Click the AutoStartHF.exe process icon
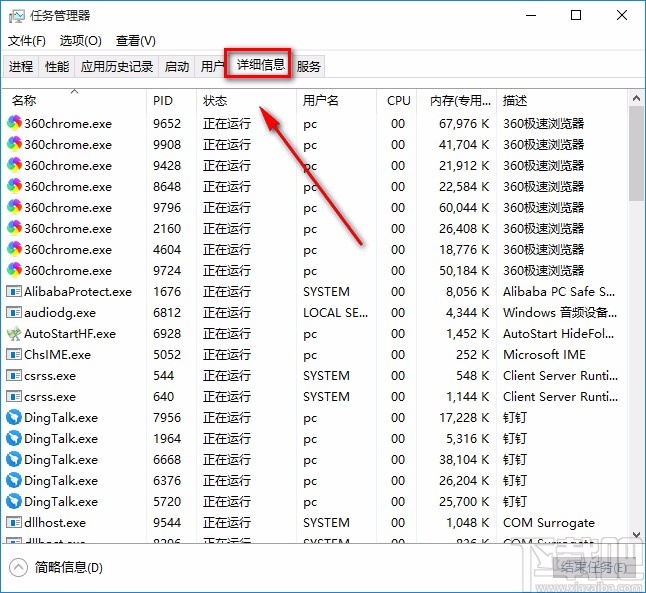Viewport: 646px width, 593px height. pyautogui.click(x=14, y=333)
